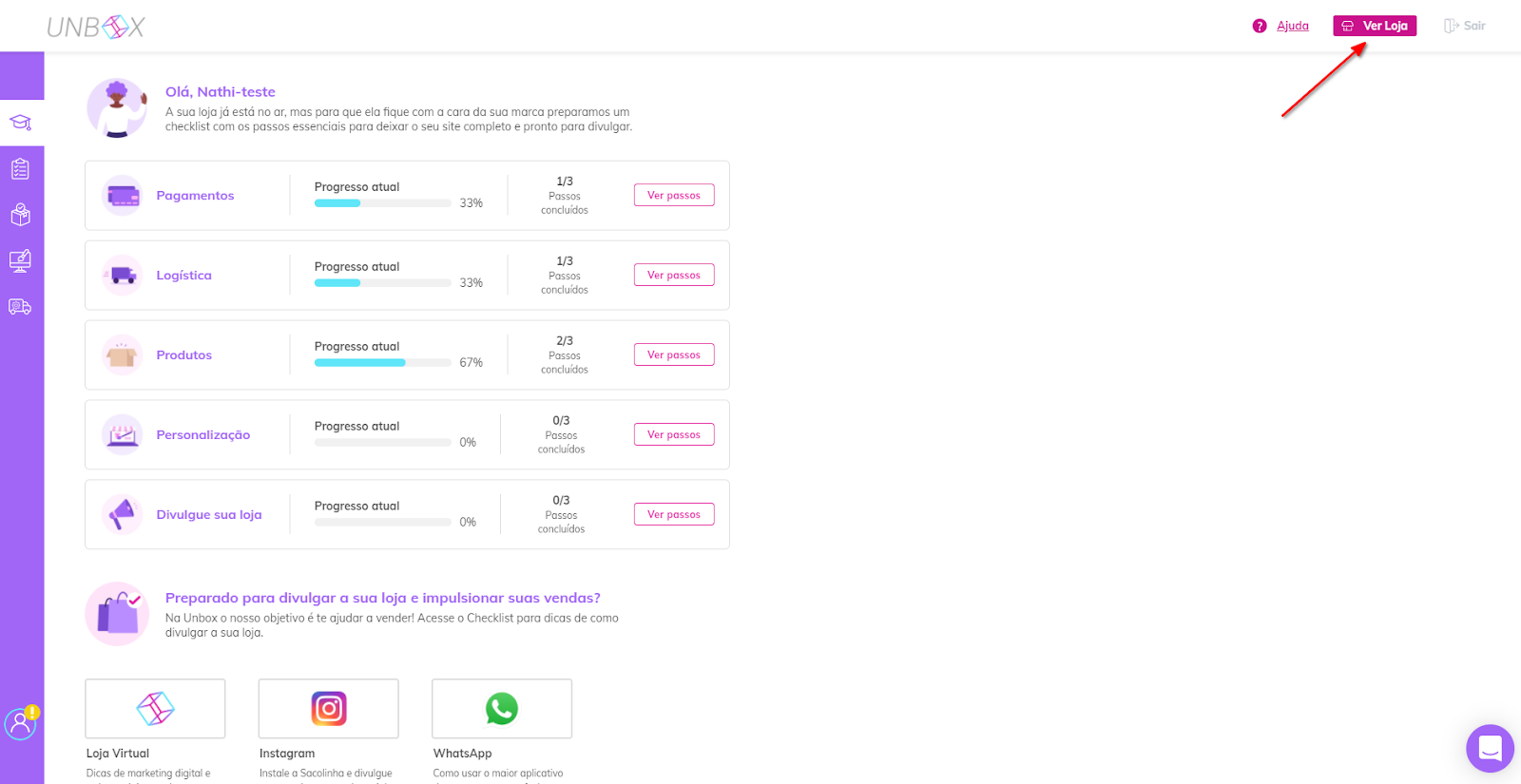The height and width of the screenshot is (784, 1521).
Task: Open the user profile icon in sidebar
Action: click(x=21, y=723)
